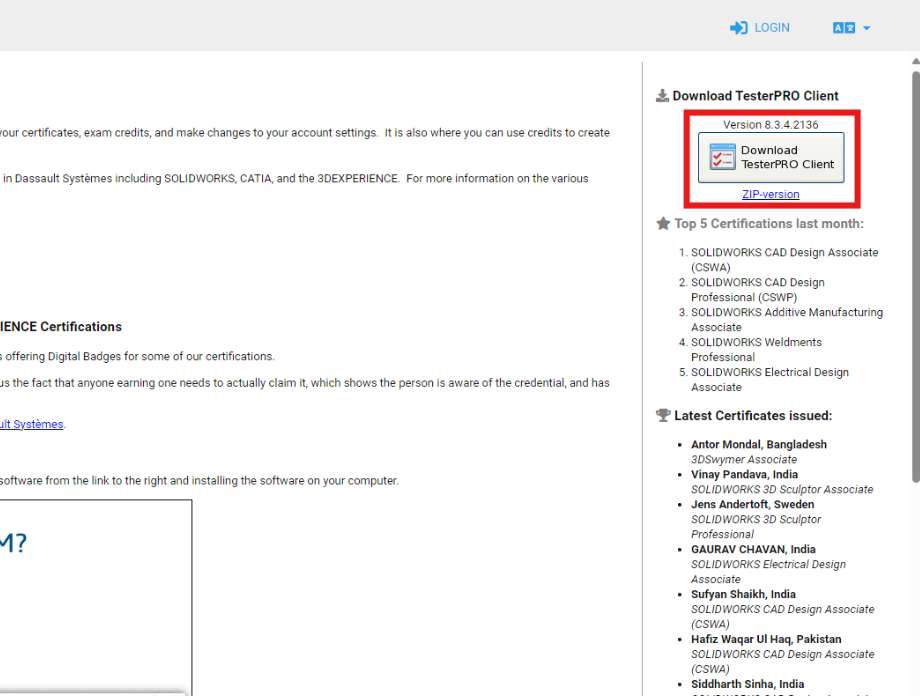Click the trophy icon beside Latest Certificates
The image size is (920, 696).
click(663, 415)
